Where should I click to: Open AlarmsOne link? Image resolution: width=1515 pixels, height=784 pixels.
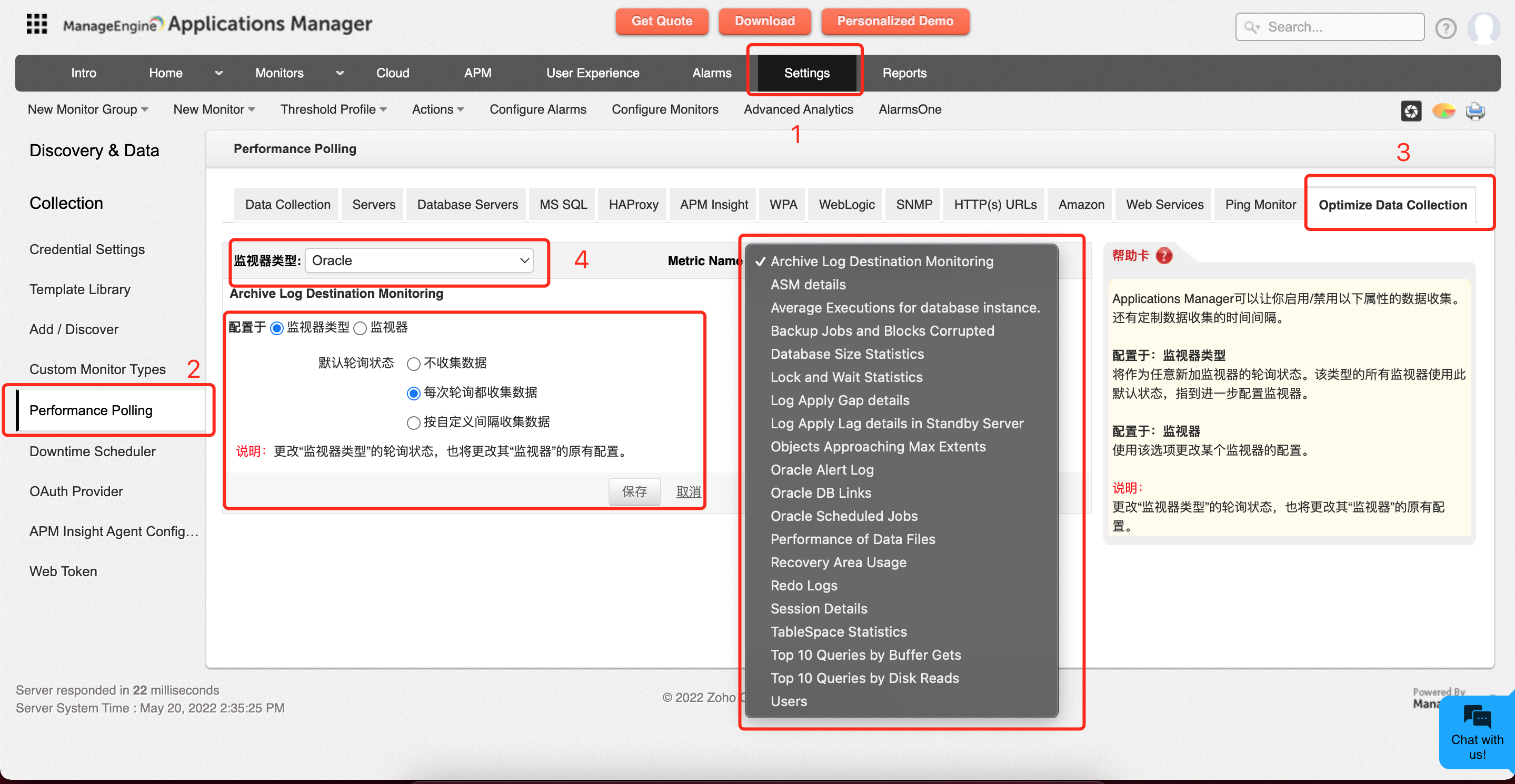[910, 109]
